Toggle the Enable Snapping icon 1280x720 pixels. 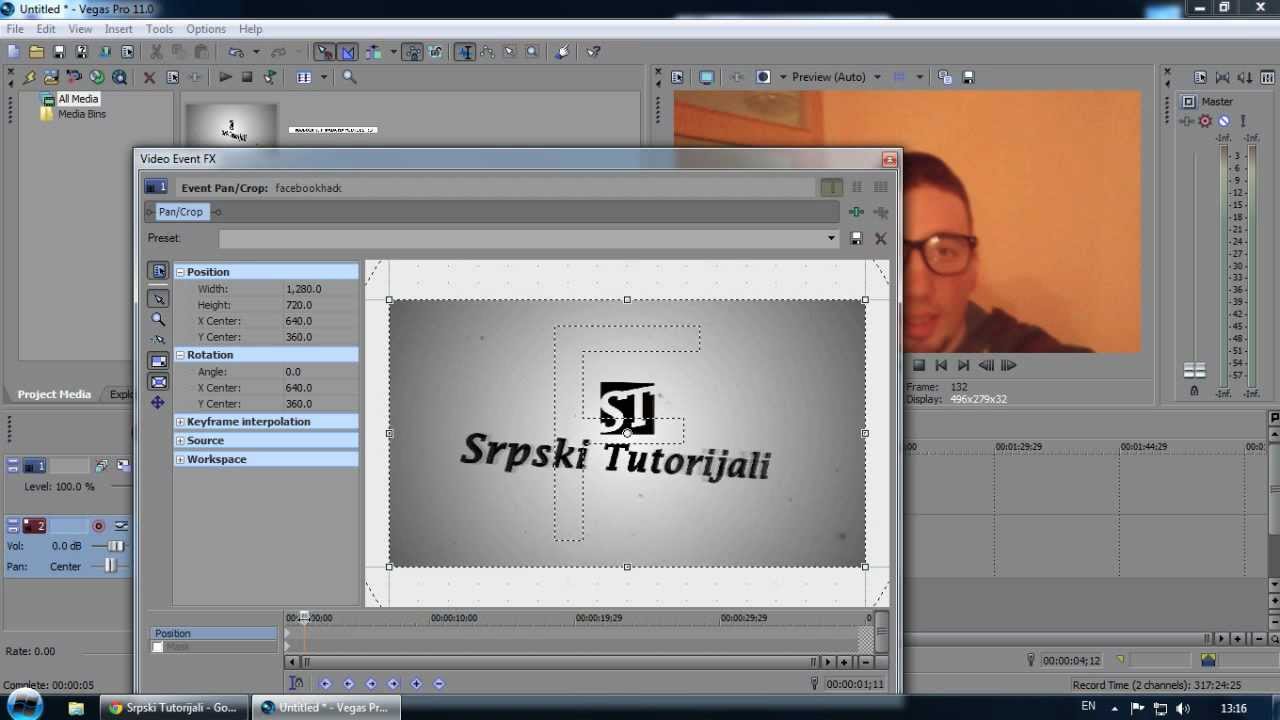(324, 52)
